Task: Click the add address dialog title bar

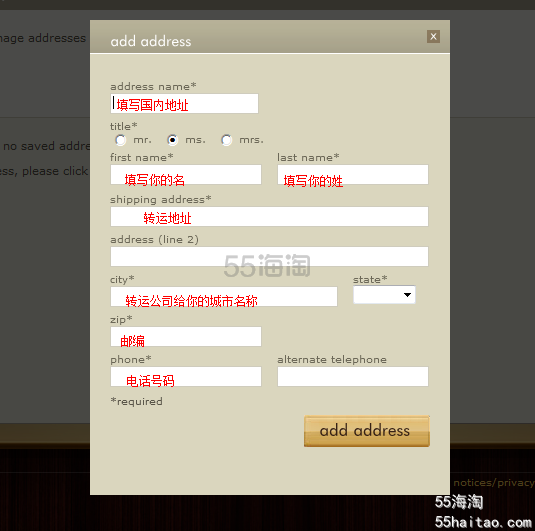Action: click(x=270, y=37)
